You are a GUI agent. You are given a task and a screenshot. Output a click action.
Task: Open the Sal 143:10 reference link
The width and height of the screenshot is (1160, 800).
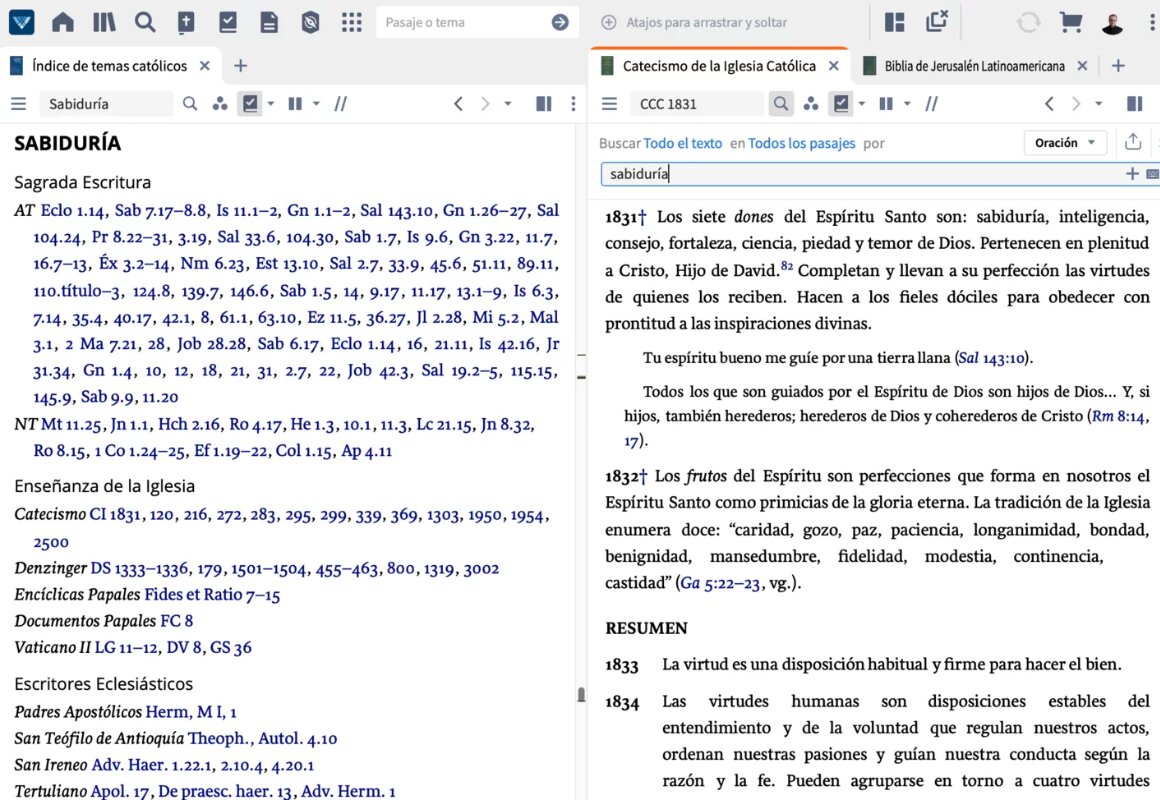(x=992, y=358)
